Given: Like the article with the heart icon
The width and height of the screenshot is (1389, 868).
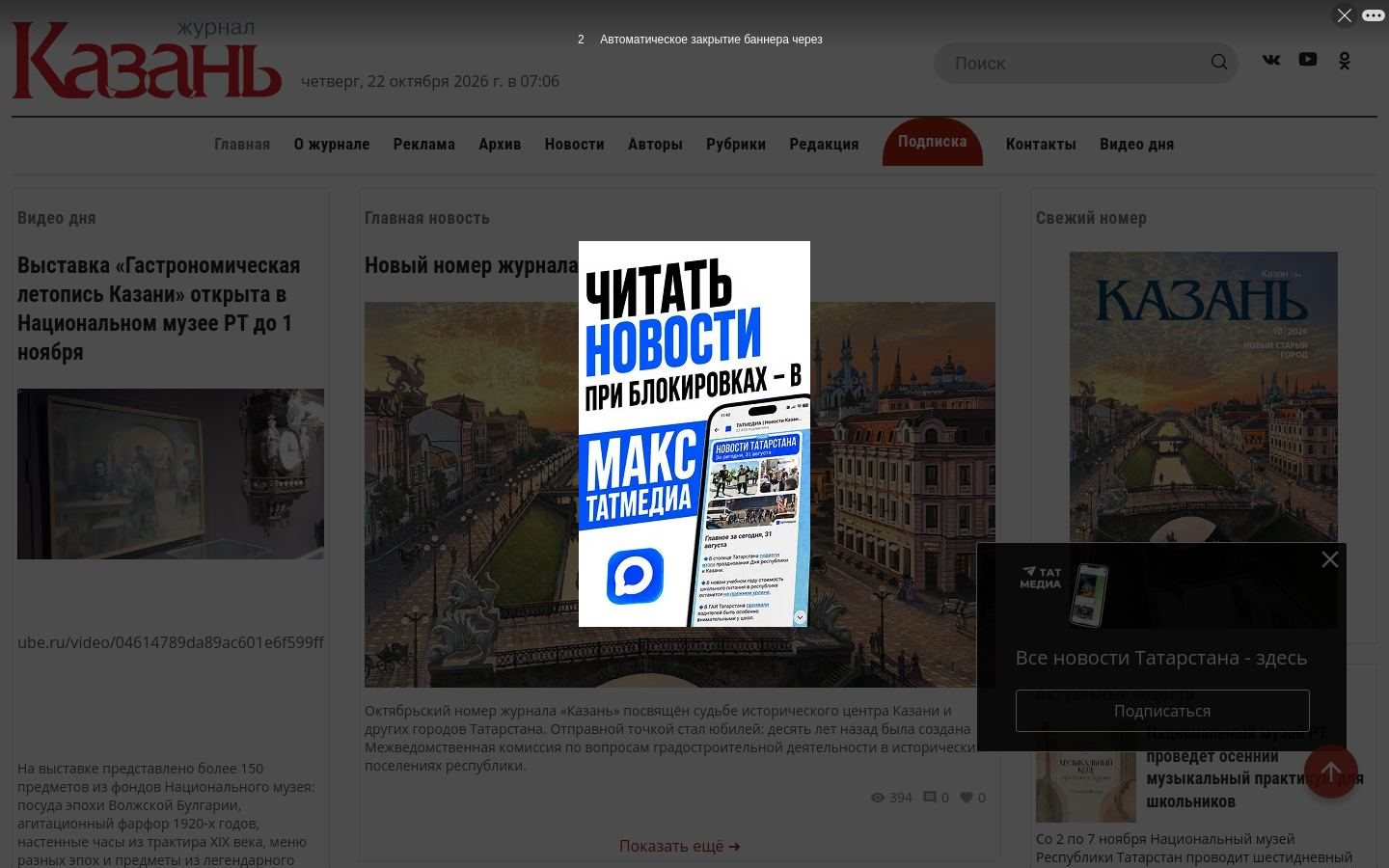Looking at the screenshot, I should [967, 798].
